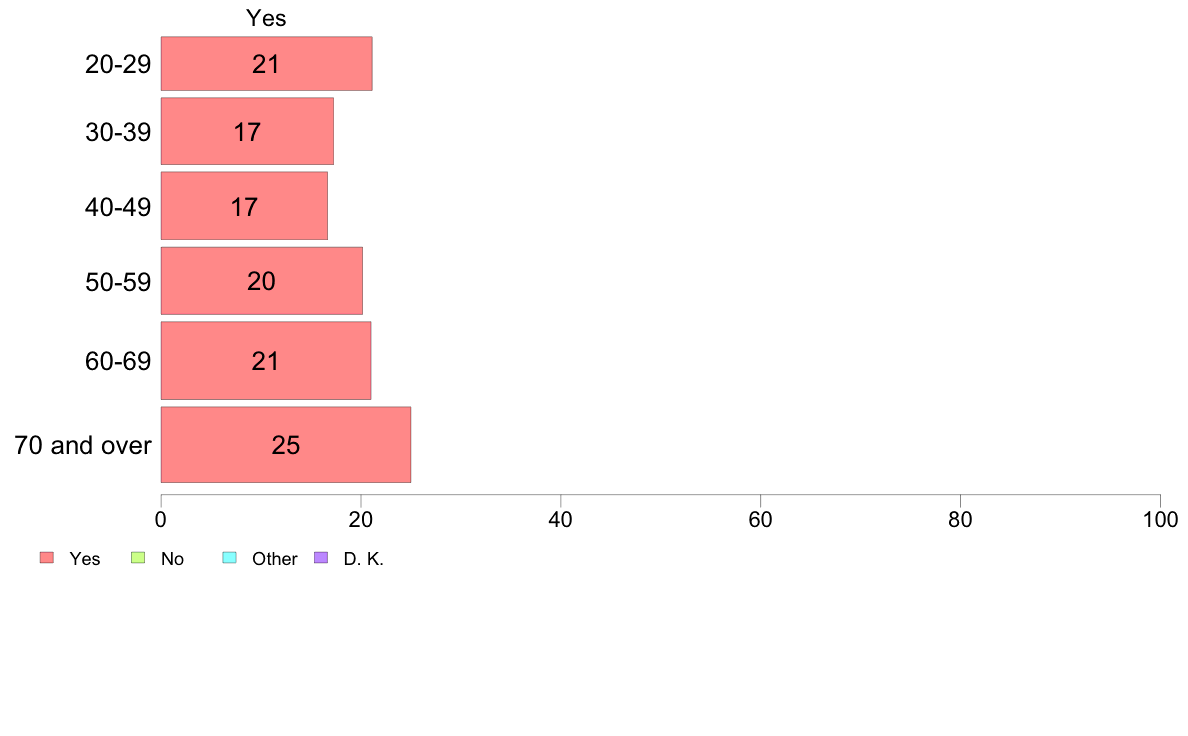Screen dimensions: 1188x736
Task: Click the 20-29 age group label
Action: coord(118,64)
